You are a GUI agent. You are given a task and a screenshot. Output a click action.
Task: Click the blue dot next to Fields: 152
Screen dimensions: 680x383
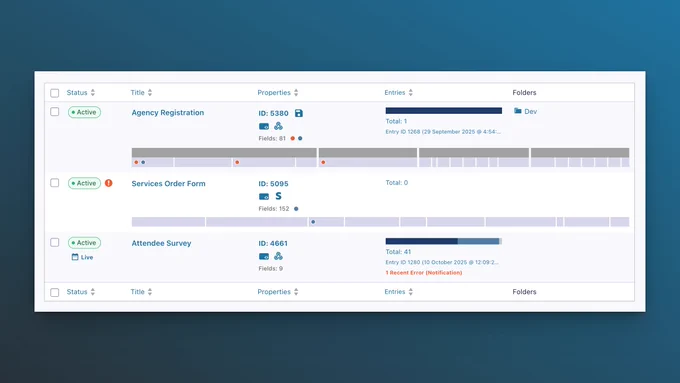click(296, 209)
